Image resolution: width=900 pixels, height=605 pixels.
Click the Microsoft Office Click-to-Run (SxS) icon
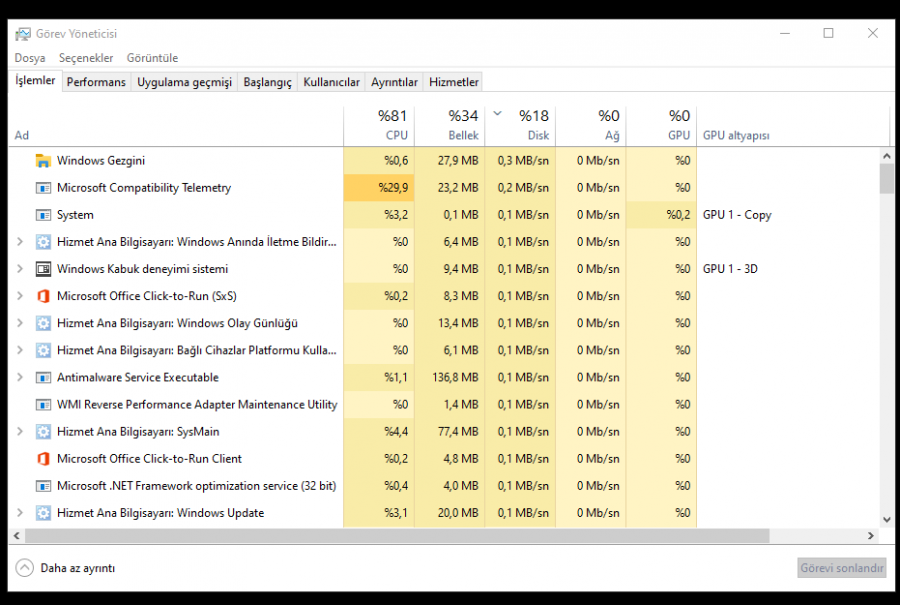[x=43, y=296]
